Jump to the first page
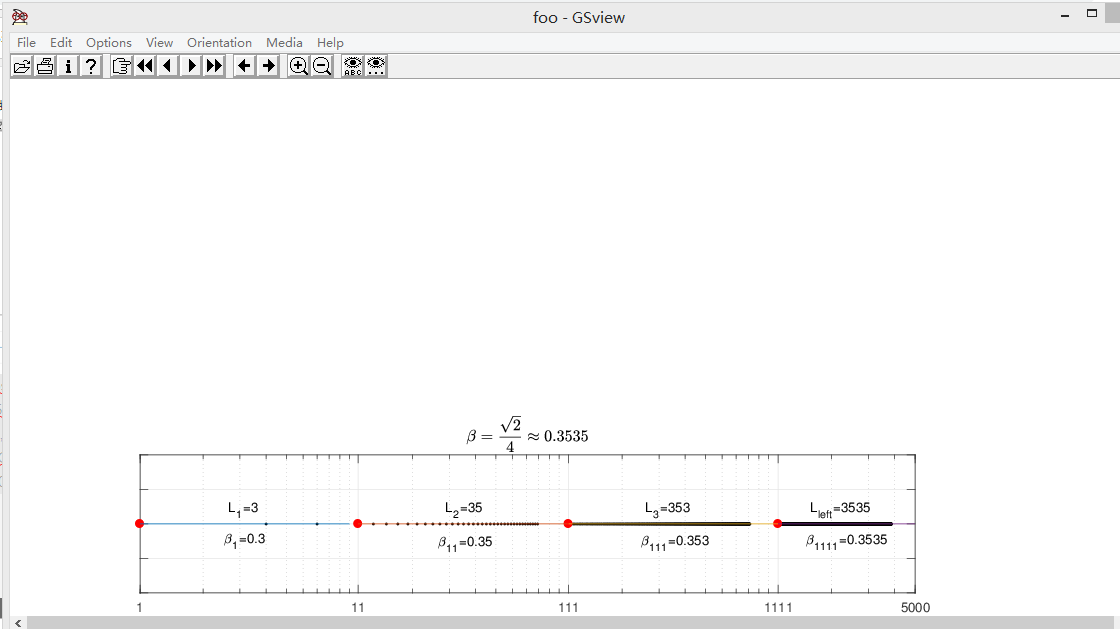The image size is (1120, 629). pyautogui.click(x=145, y=65)
